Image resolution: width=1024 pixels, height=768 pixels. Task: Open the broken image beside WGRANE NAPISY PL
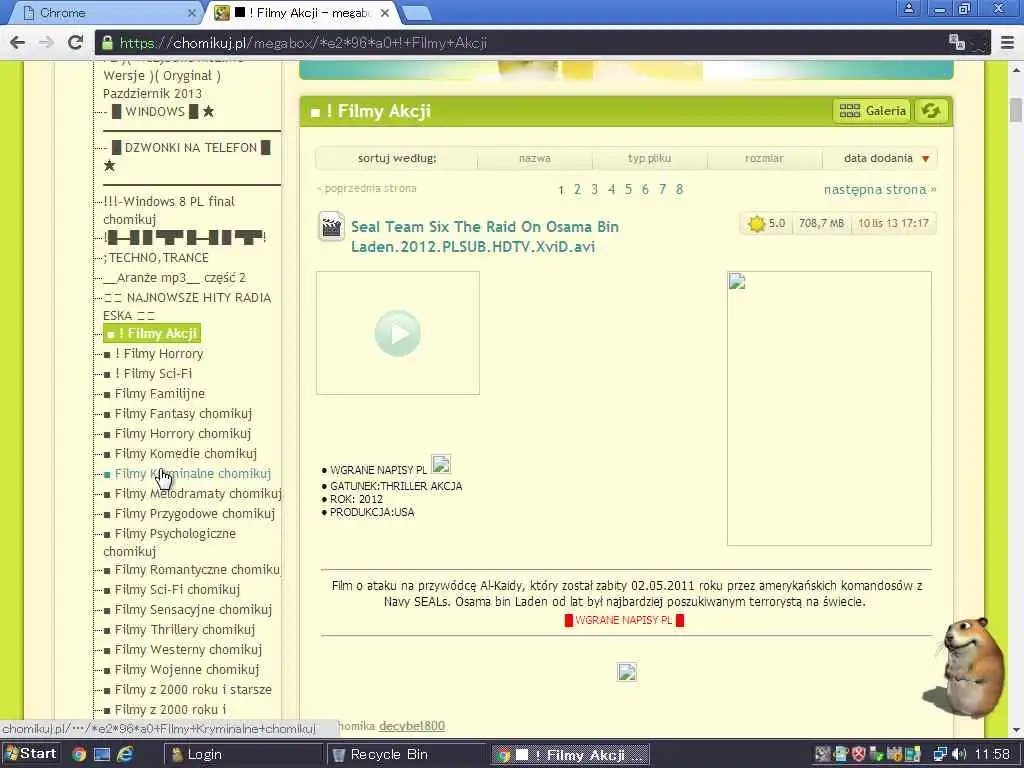(441, 464)
